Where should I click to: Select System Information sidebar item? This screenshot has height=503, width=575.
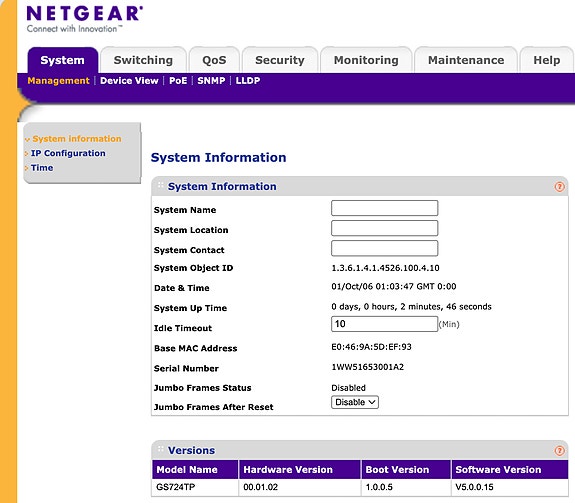tap(77, 139)
